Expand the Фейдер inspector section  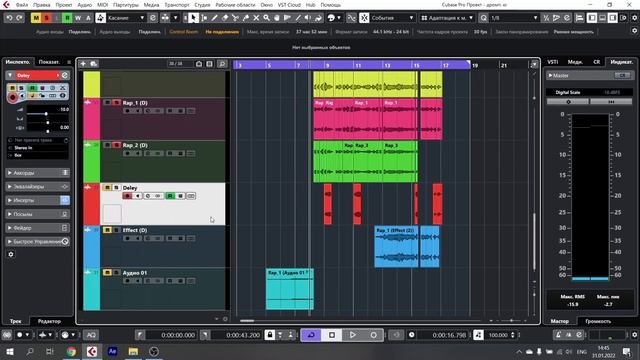[38, 228]
